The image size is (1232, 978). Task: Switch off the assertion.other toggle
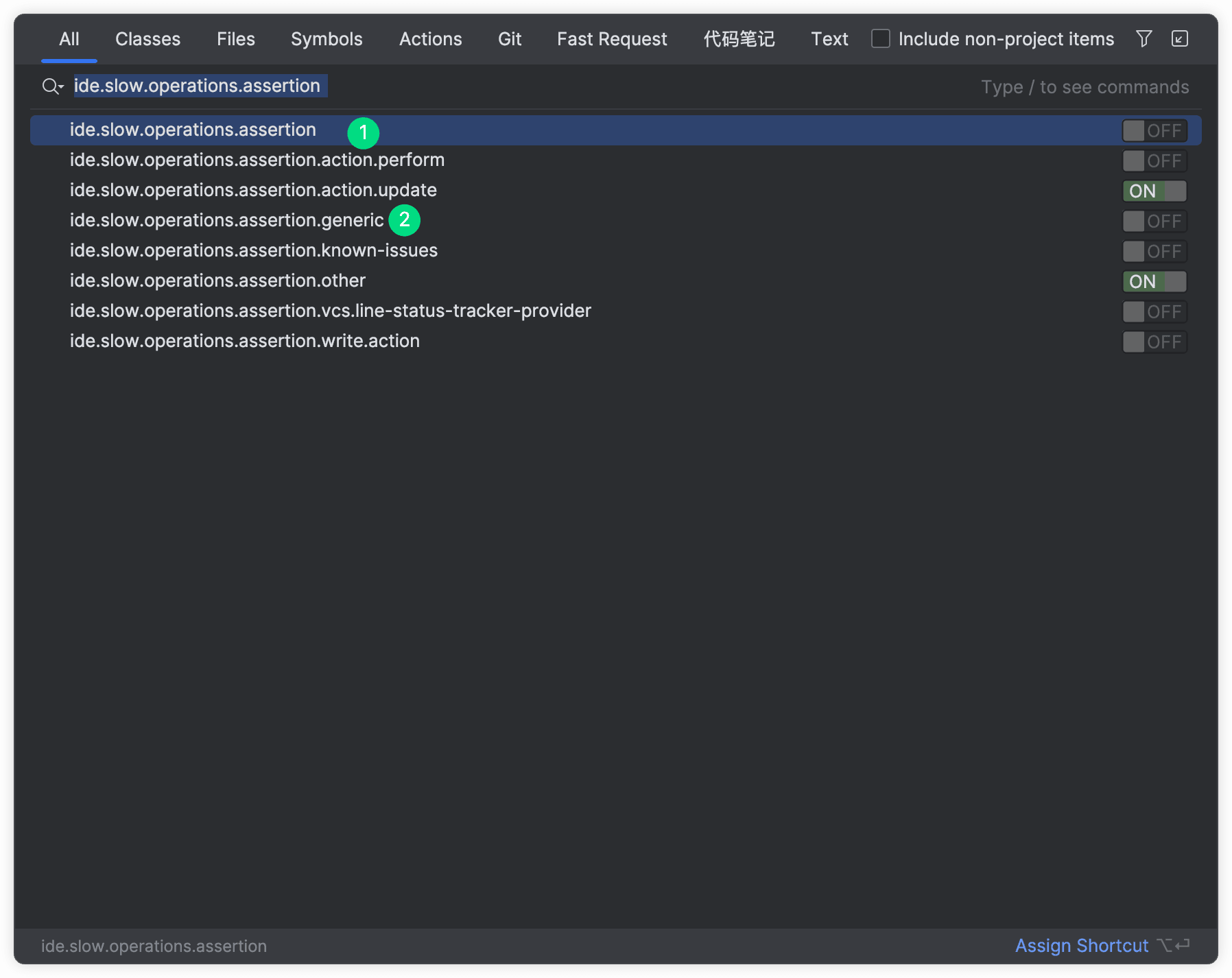coord(1154,281)
